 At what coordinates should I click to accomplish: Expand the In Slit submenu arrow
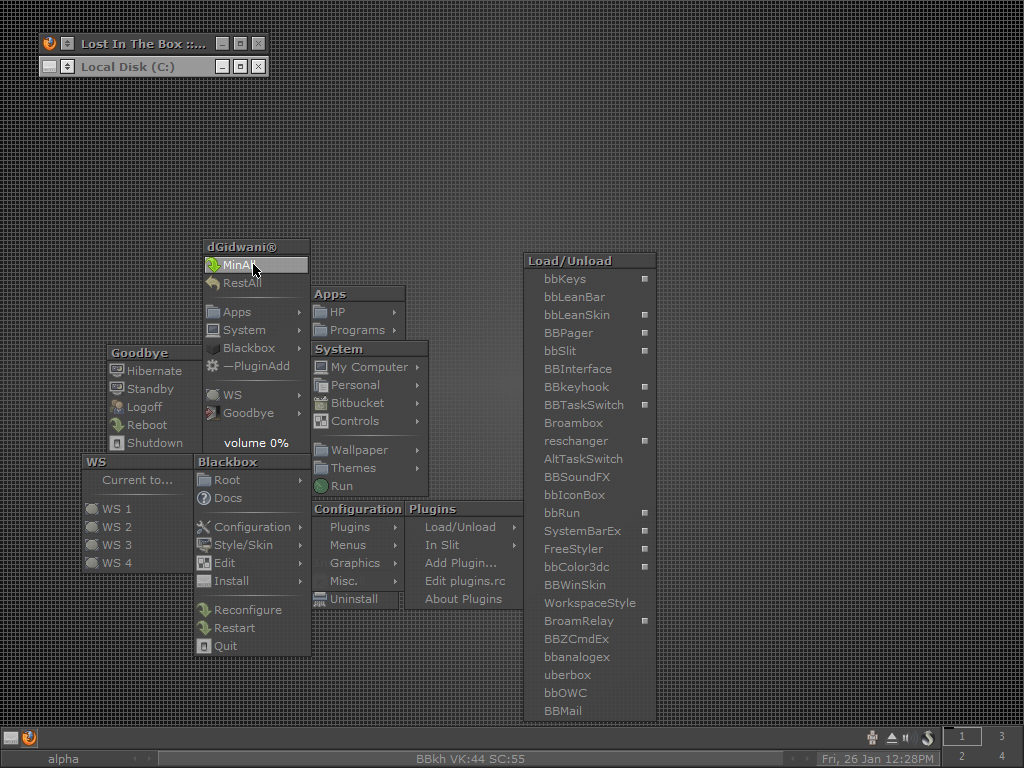(x=515, y=545)
